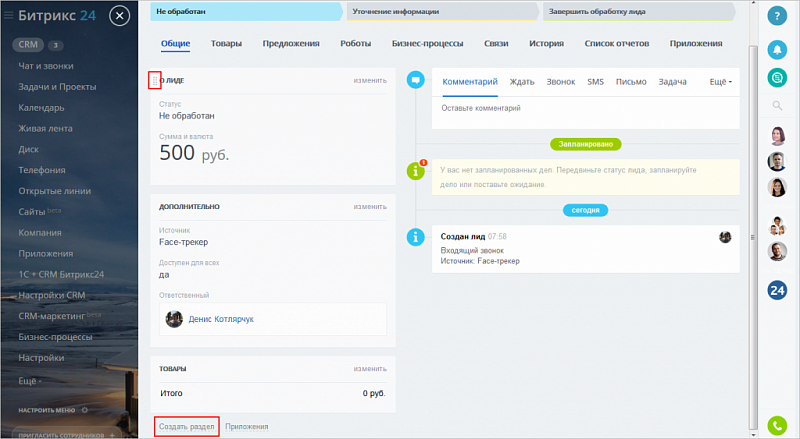Click the search magnifier in right sidebar

[777, 105]
